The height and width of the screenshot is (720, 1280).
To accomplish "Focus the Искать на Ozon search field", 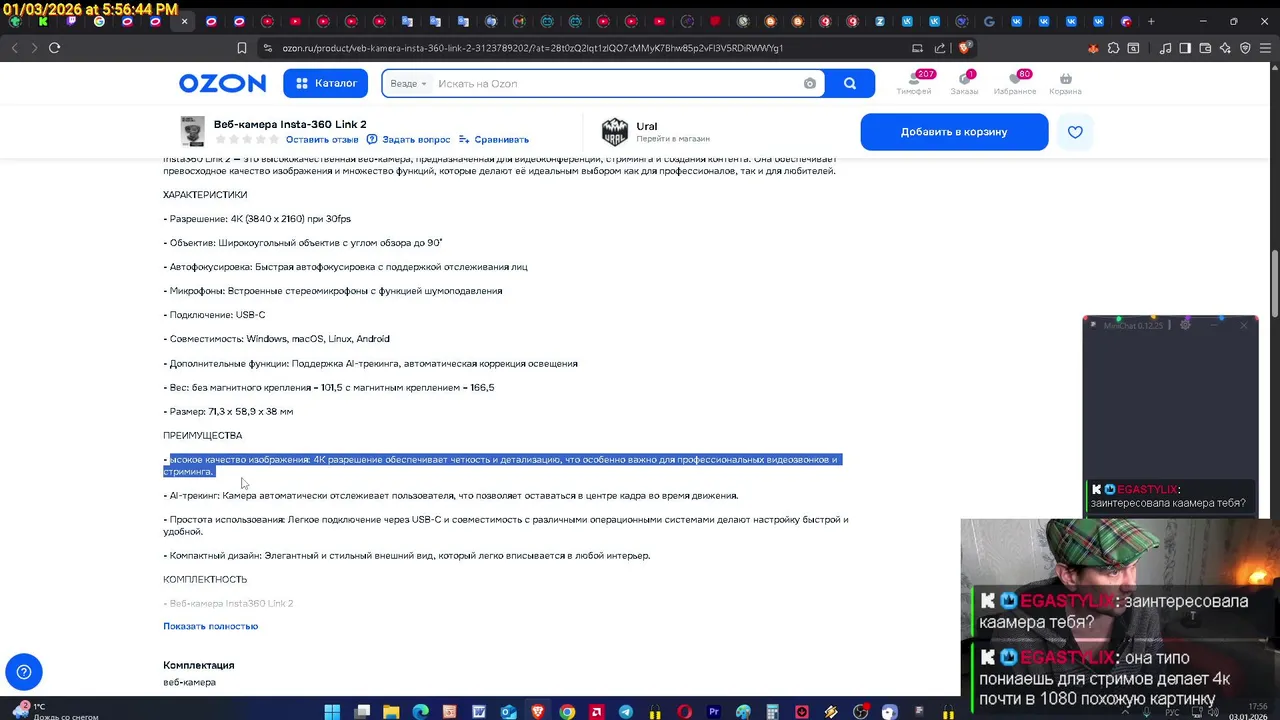I will (x=615, y=84).
